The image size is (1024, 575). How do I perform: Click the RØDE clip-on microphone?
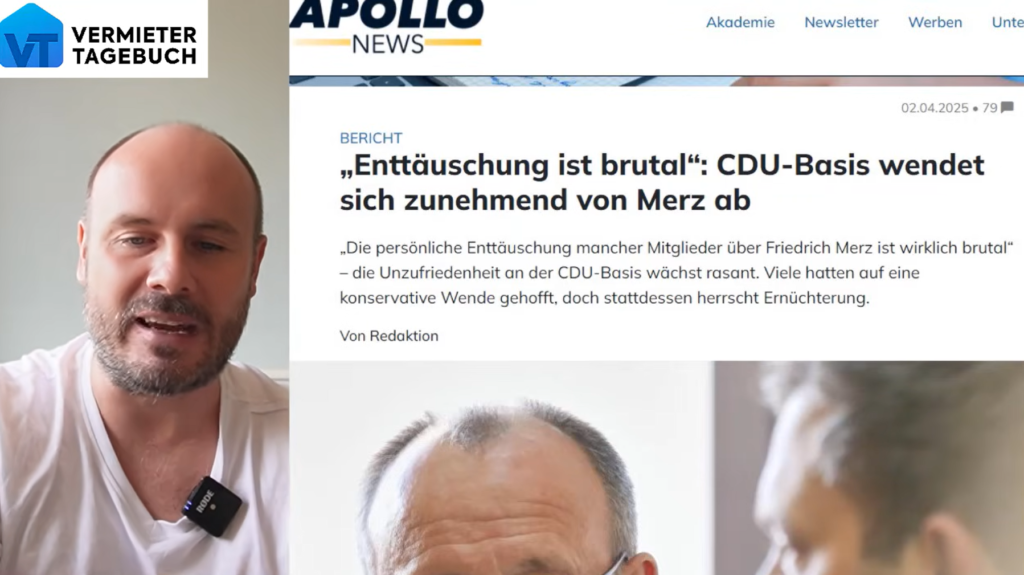pyautogui.click(x=212, y=506)
